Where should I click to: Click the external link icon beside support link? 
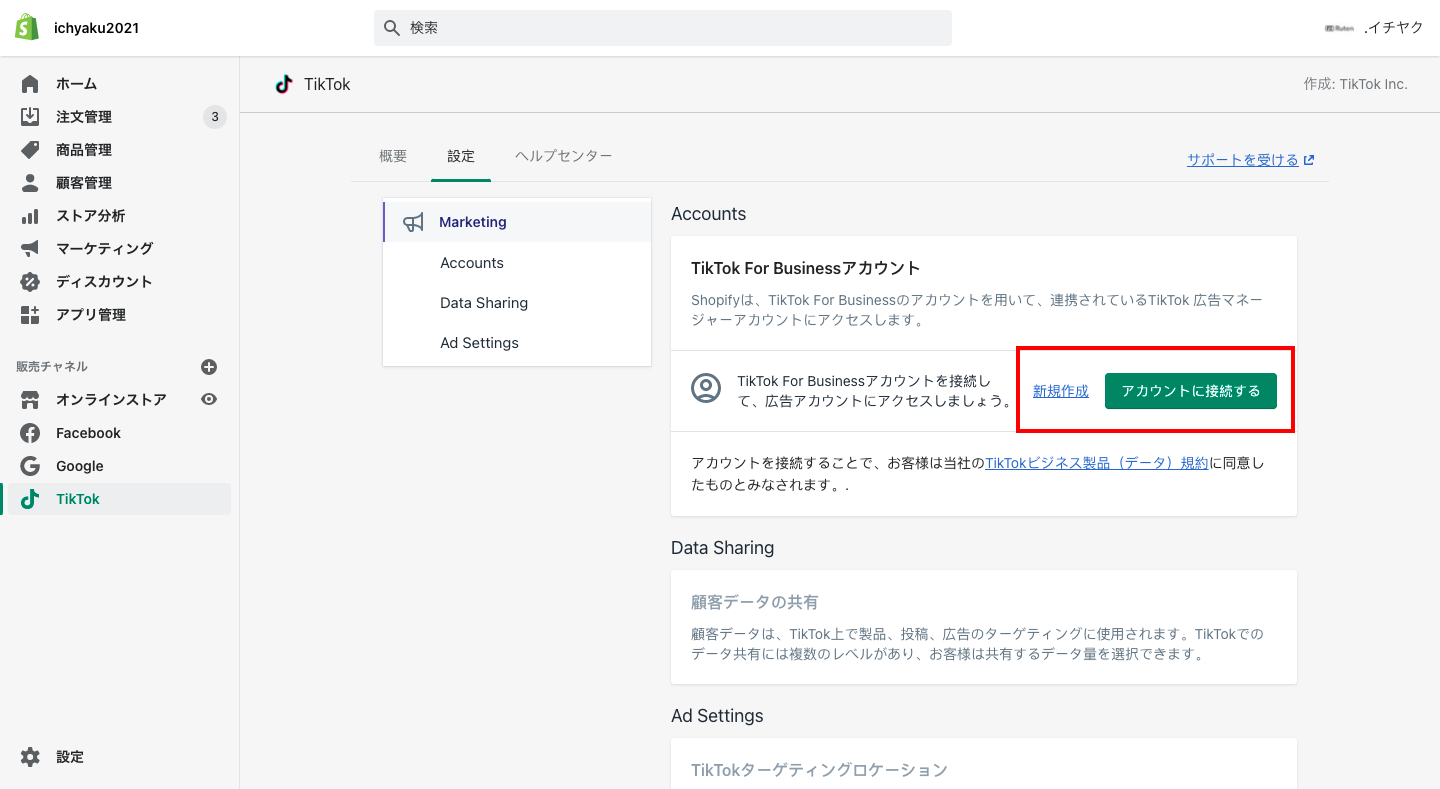[x=1309, y=160]
